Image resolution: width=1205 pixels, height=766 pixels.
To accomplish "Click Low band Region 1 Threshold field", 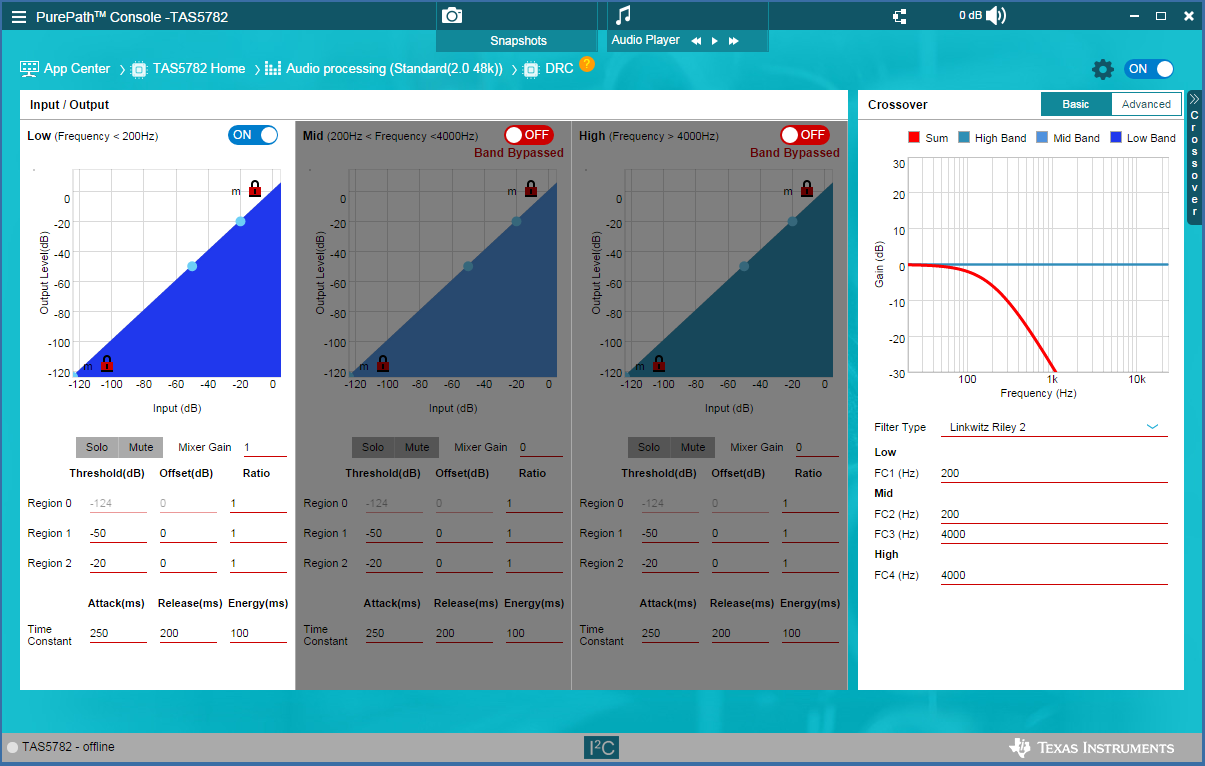I will click(118, 533).
